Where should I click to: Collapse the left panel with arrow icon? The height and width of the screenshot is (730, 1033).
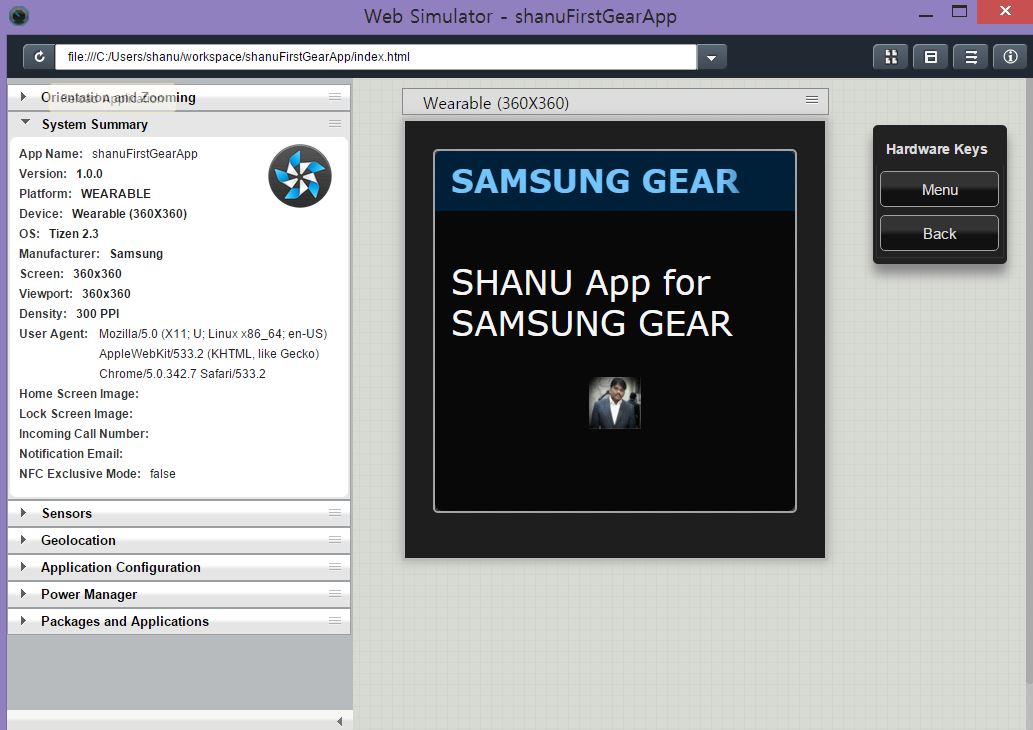pos(339,721)
